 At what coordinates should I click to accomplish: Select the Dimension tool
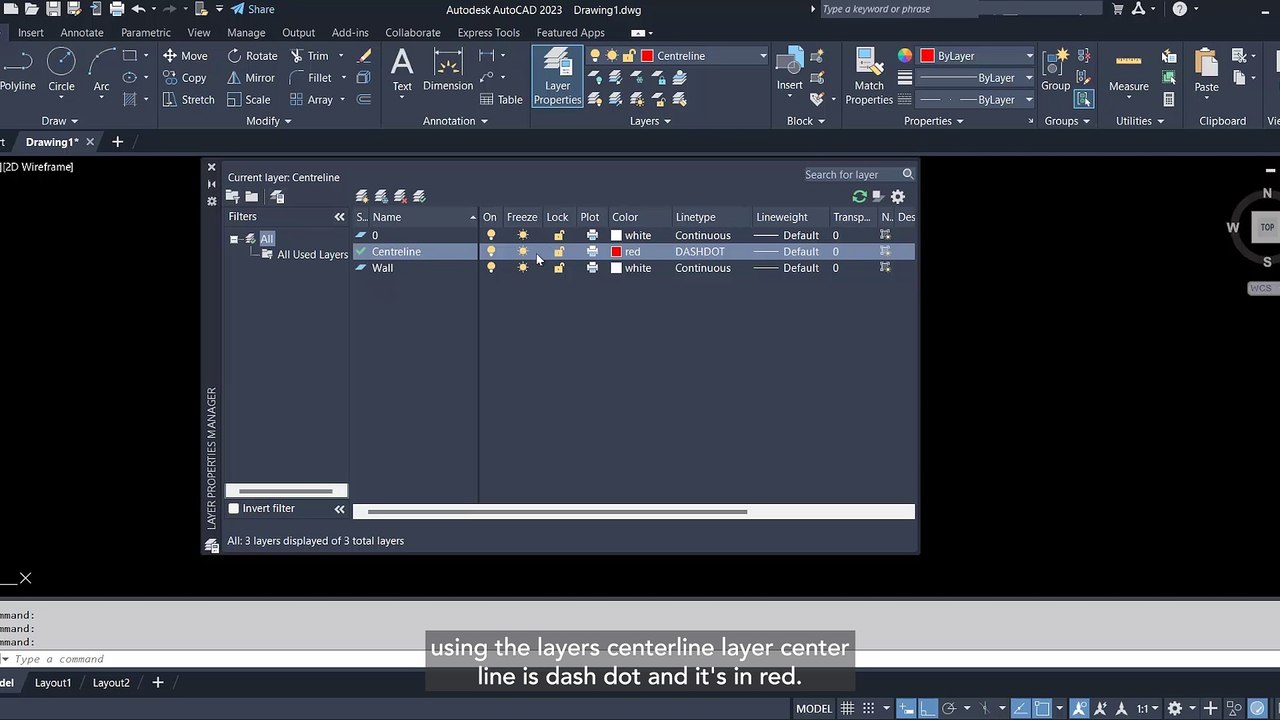coord(448,71)
